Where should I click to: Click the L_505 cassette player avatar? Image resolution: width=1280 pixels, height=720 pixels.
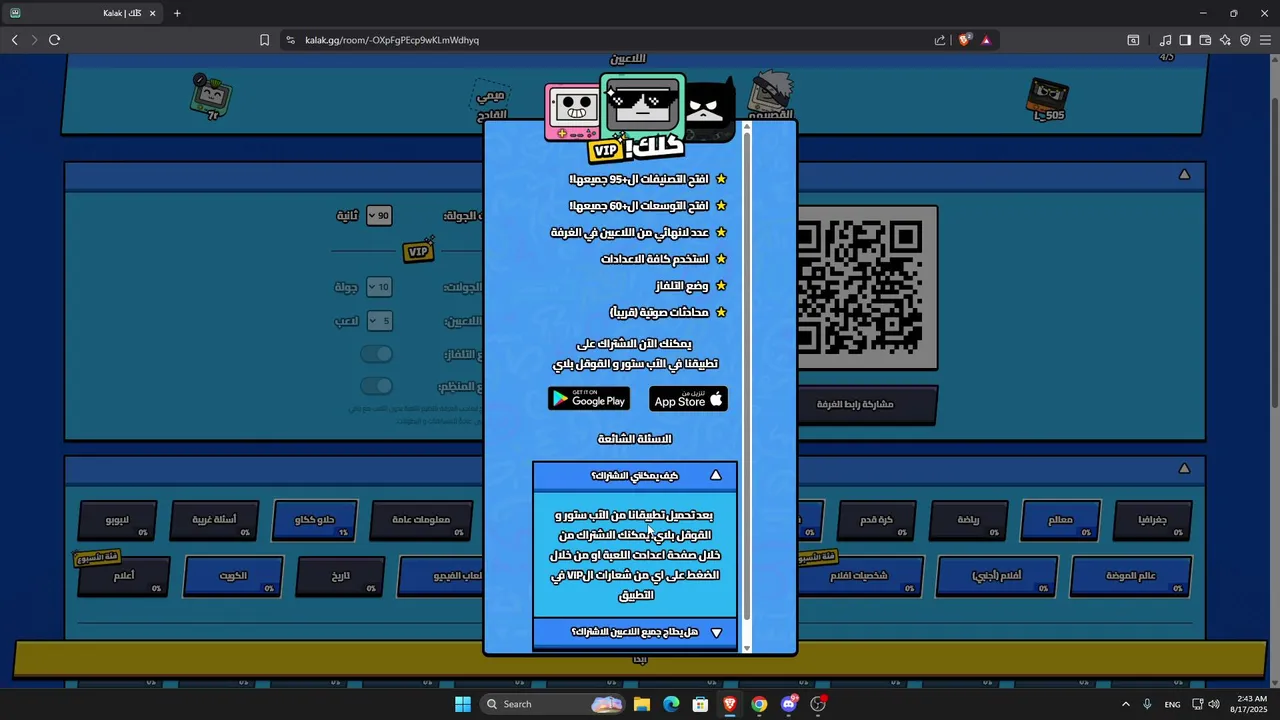coord(1048,100)
